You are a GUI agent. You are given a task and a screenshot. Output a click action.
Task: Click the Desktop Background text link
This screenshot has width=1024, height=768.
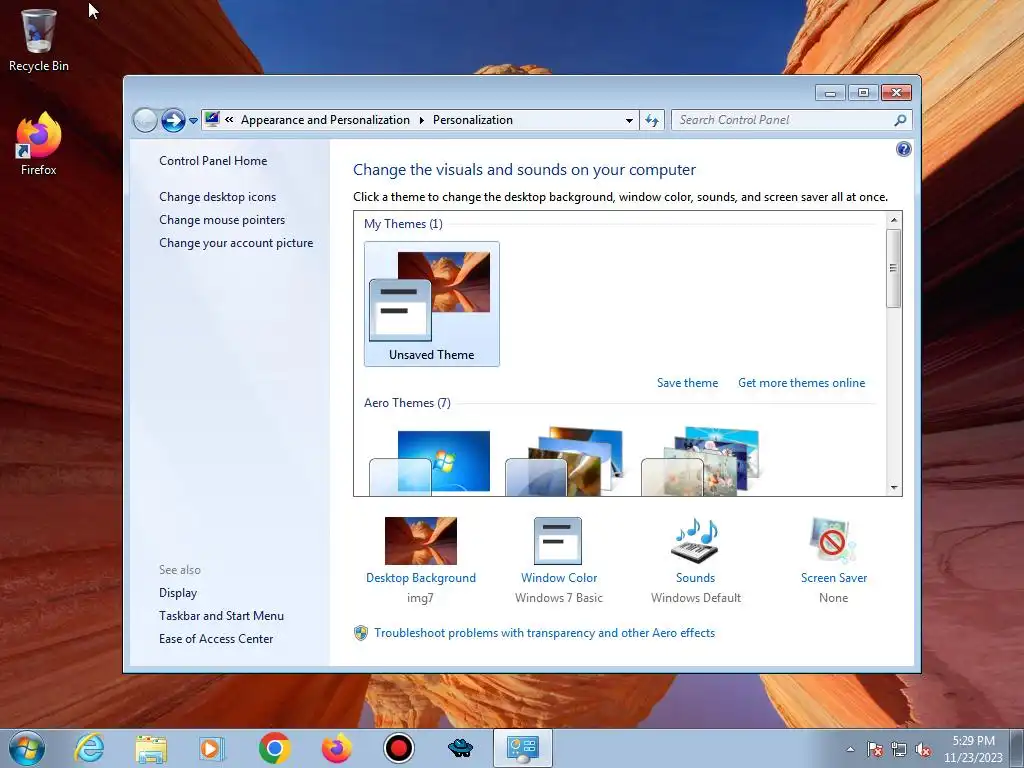(421, 577)
